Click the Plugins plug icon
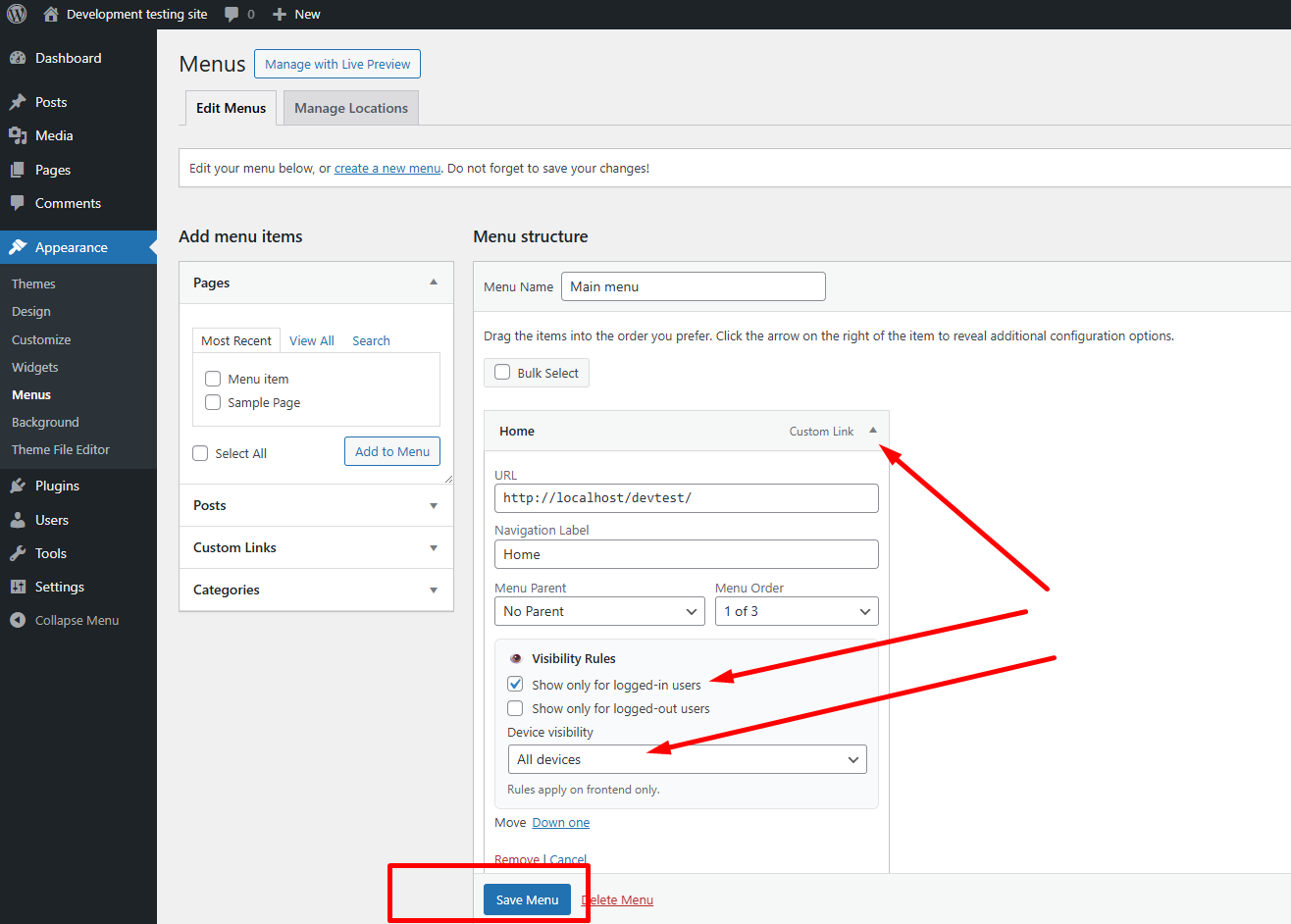This screenshot has height=924, width=1291. (18, 486)
